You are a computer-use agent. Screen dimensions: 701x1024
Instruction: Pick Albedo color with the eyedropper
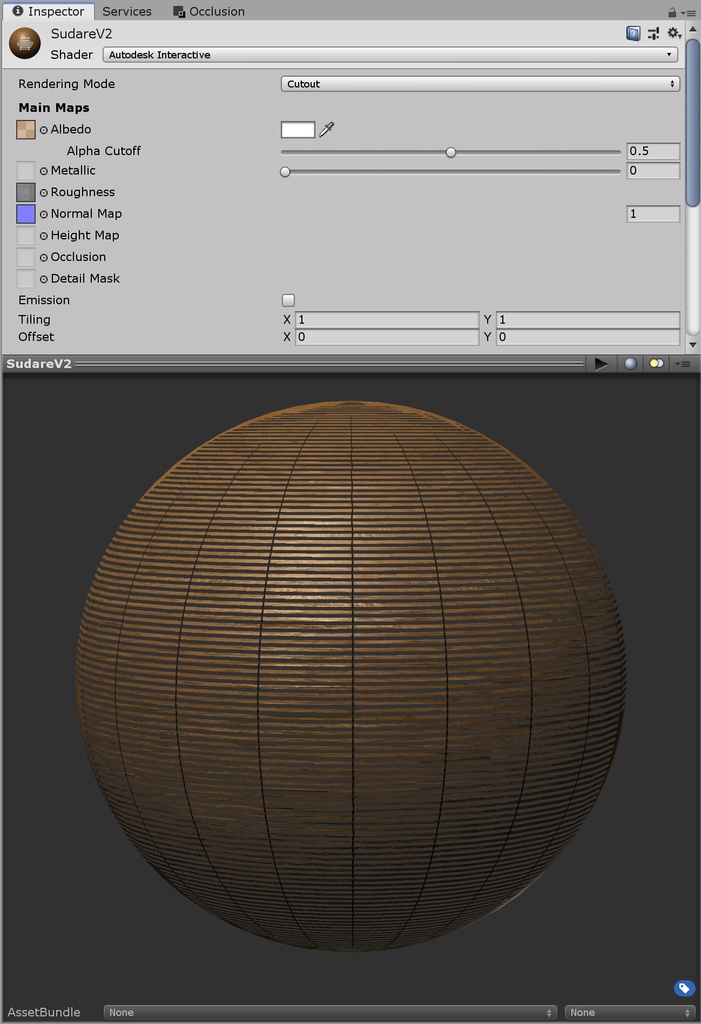(x=326, y=129)
